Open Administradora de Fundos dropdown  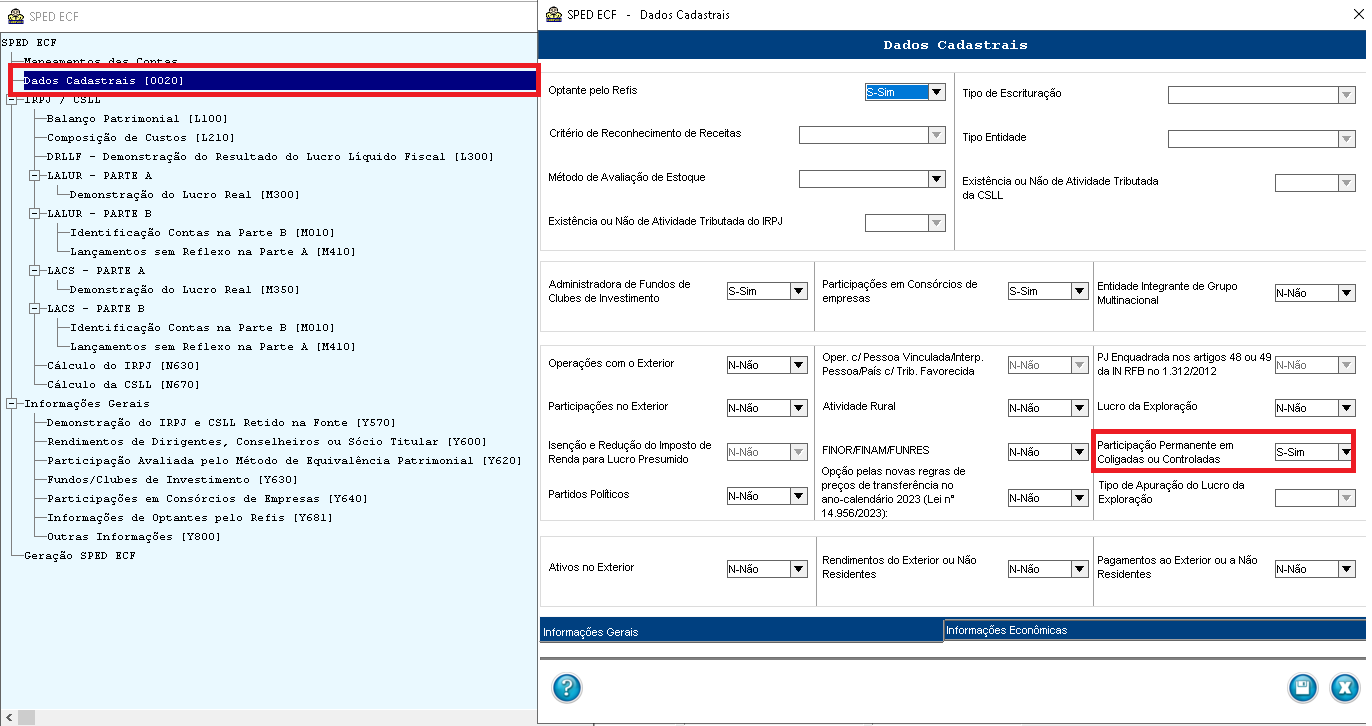(798, 291)
